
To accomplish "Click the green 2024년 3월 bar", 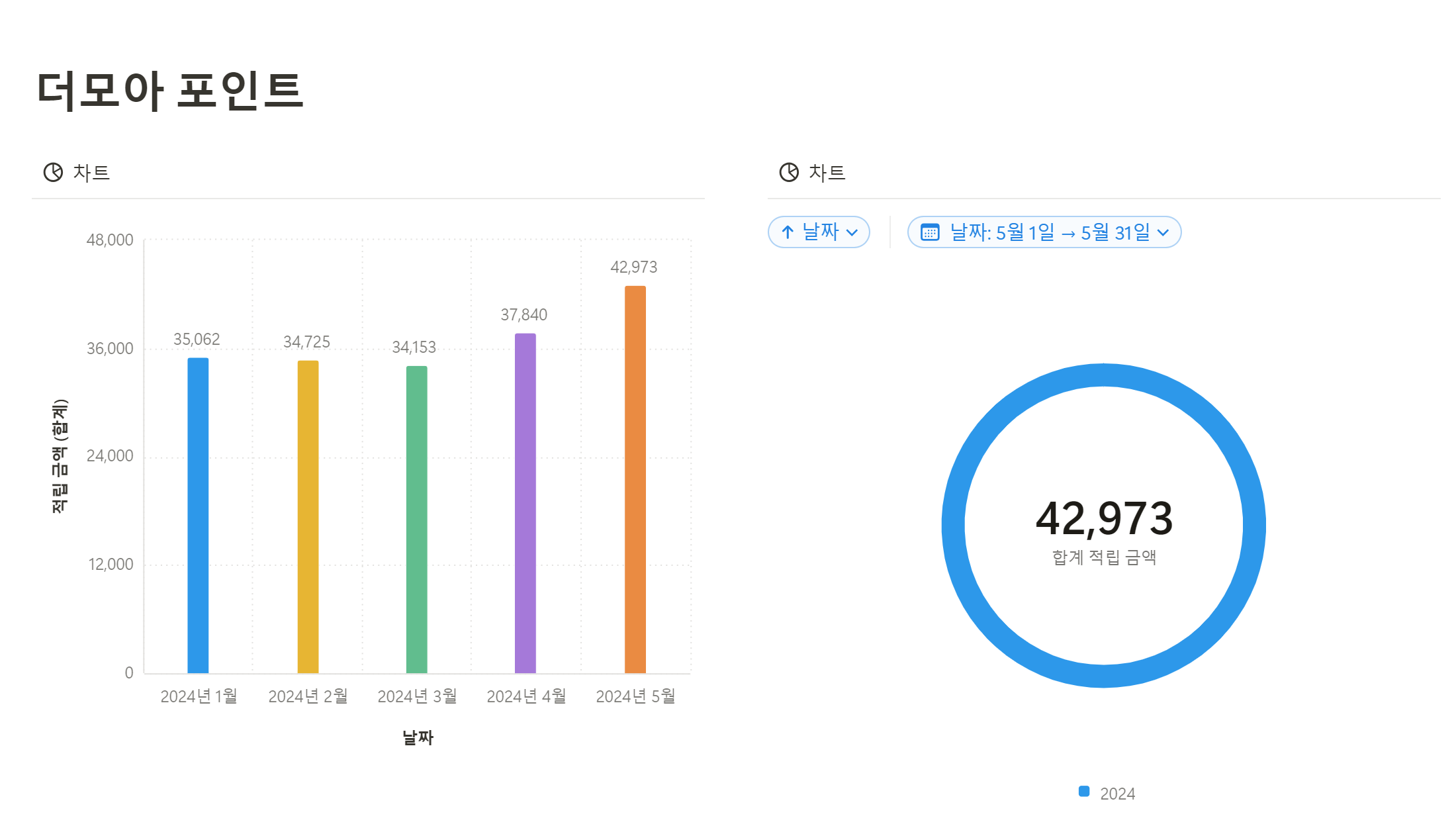I will point(416,520).
